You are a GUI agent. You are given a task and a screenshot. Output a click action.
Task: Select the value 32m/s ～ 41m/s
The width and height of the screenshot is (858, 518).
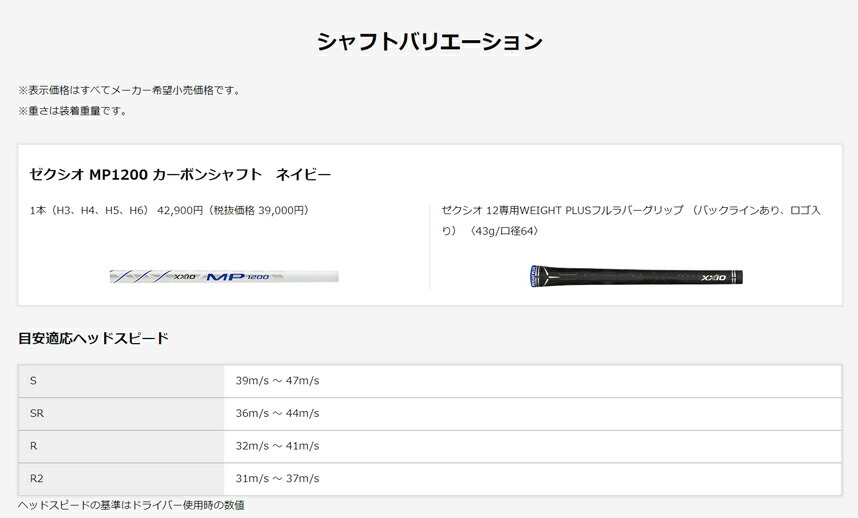click(x=277, y=446)
